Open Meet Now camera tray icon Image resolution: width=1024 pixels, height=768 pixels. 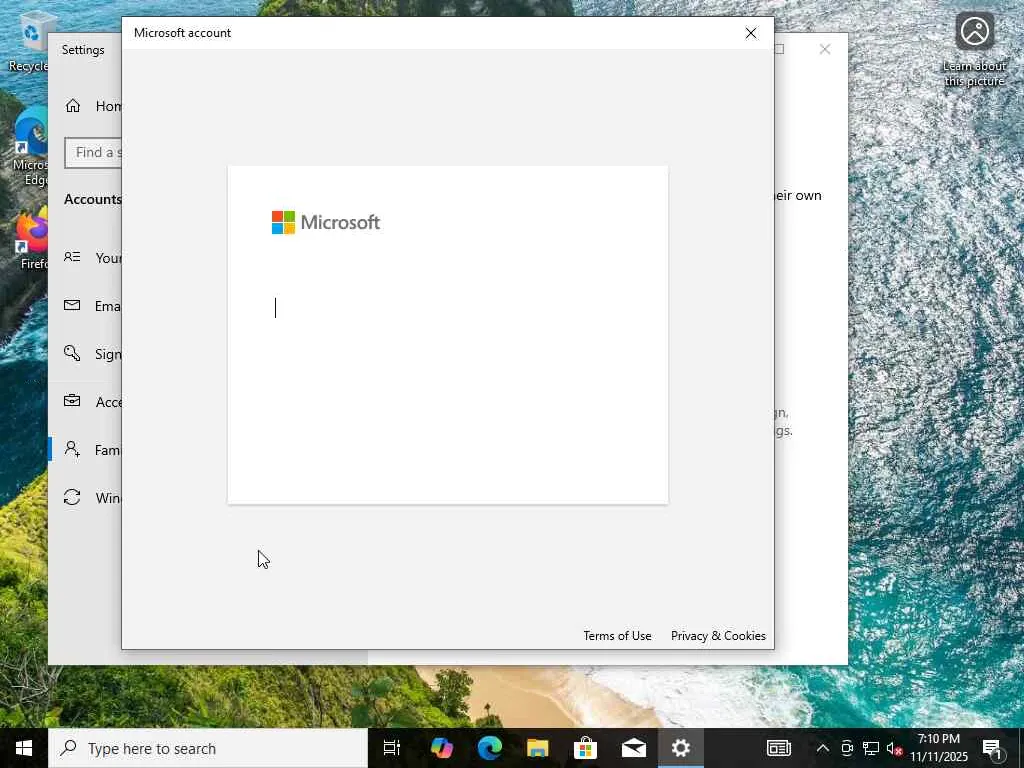[x=847, y=748]
